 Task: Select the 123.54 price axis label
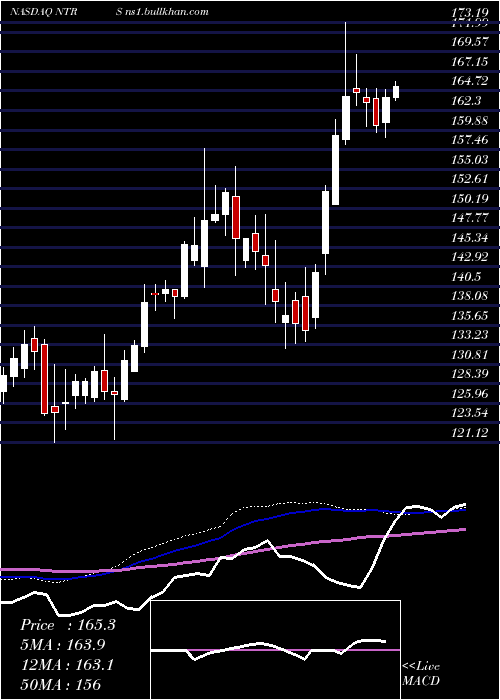471,413
